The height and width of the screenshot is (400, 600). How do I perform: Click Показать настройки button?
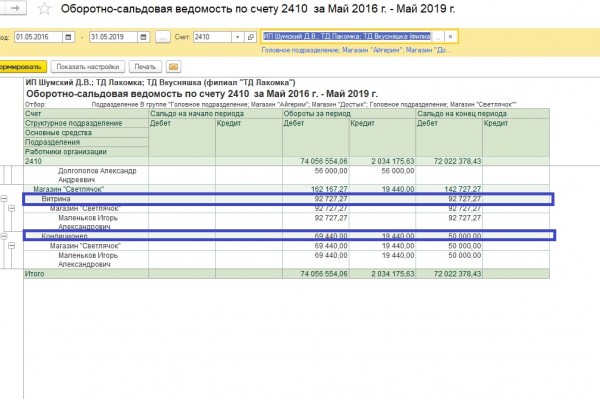pyautogui.click(x=88, y=67)
